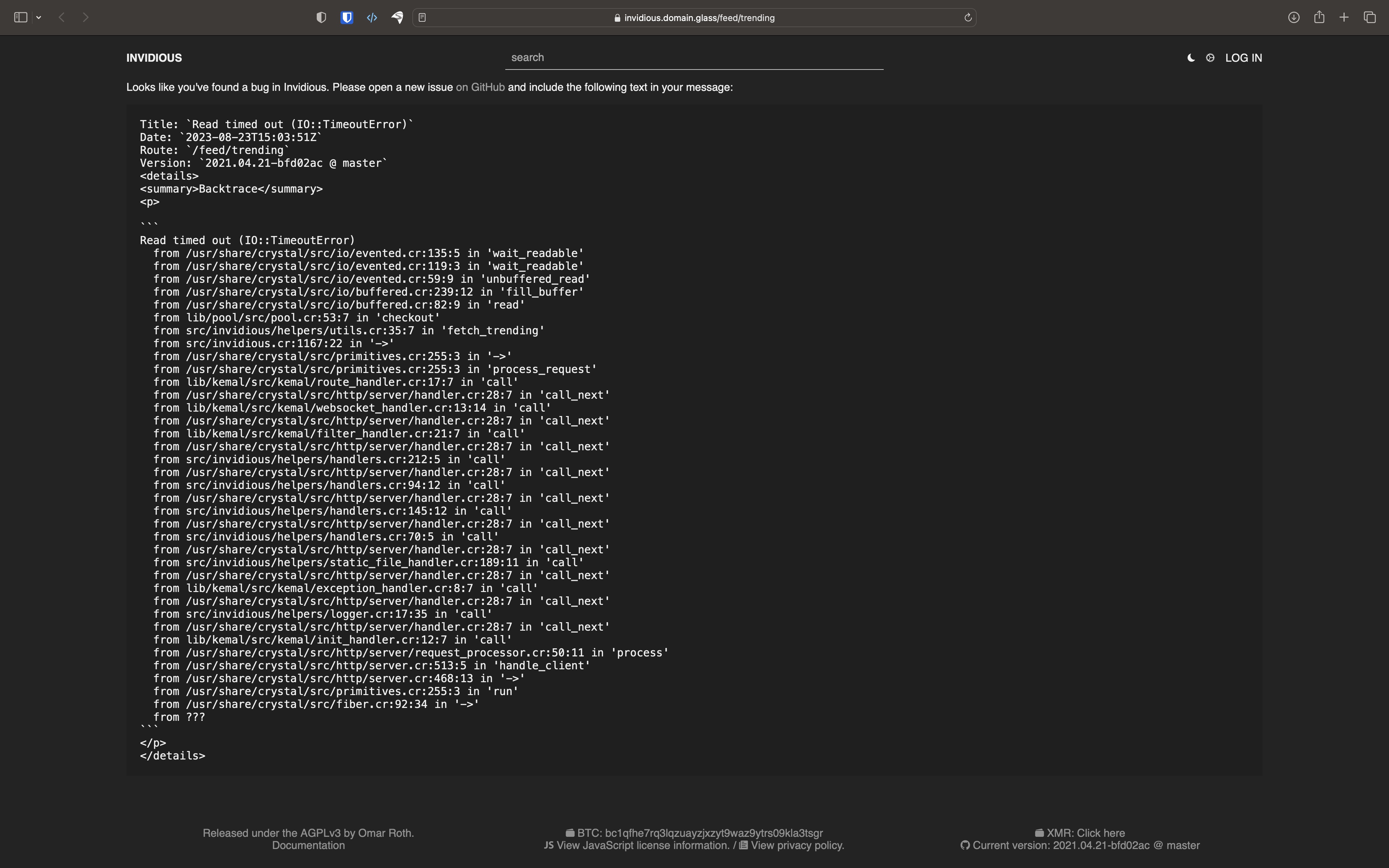
Task: Click the request_processor.cr 'process' line
Action: [x=411, y=653]
